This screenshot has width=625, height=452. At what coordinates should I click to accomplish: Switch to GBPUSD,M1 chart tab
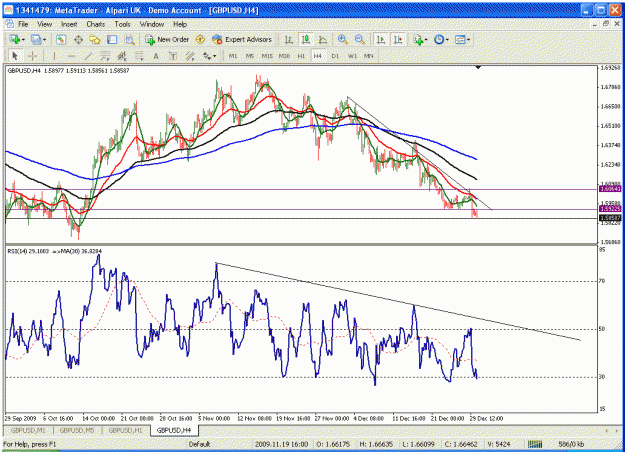[28, 430]
